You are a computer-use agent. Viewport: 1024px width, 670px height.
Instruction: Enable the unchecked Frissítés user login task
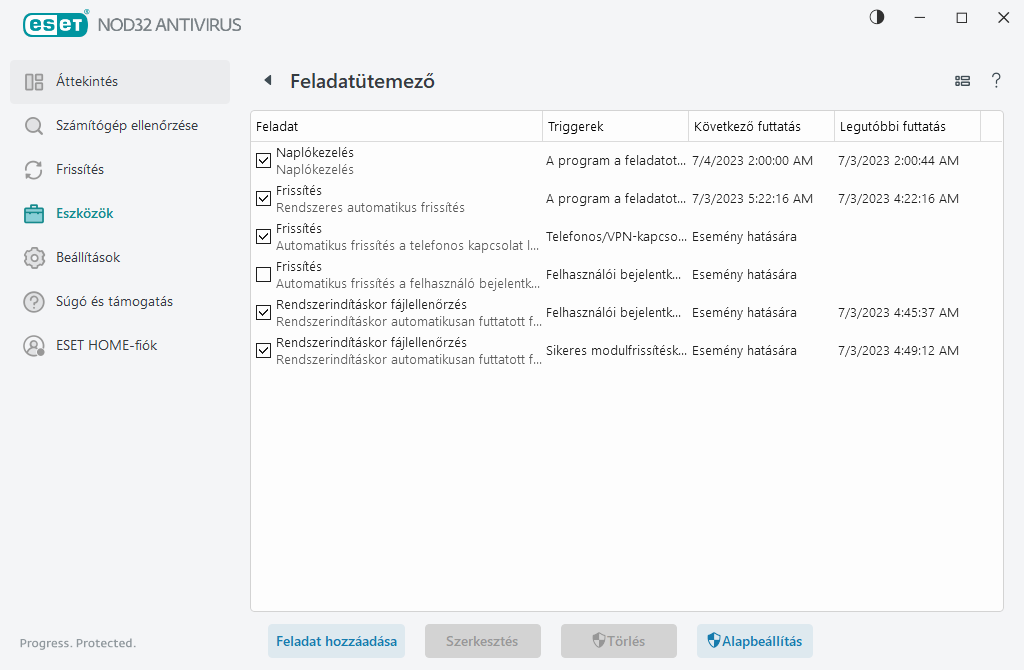[x=264, y=275]
